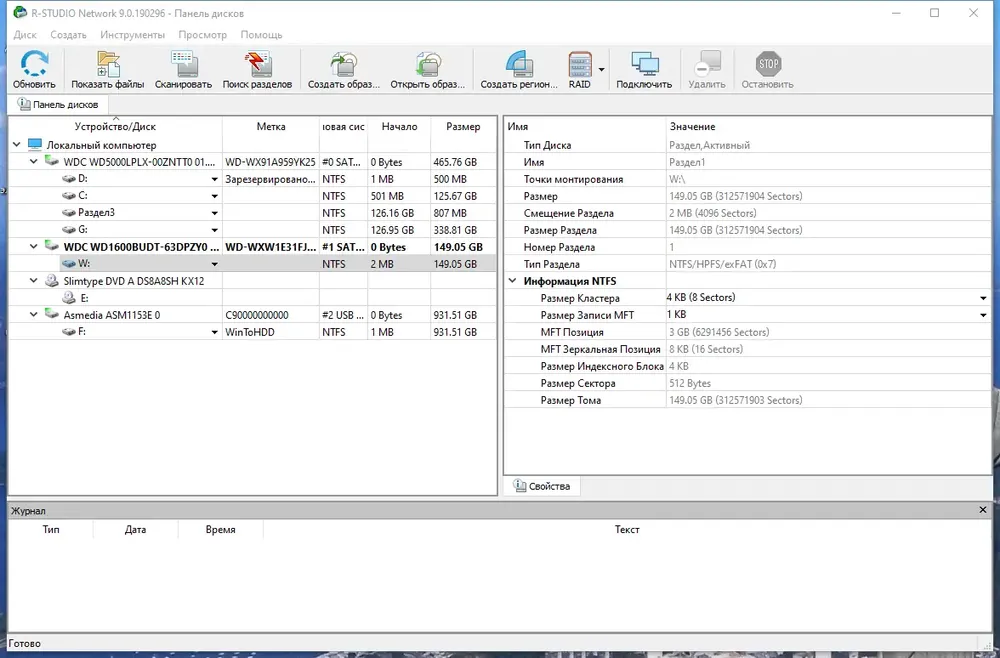Click Создать образ image creation icon
The width and height of the screenshot is (1000, 658).
point(344,69)
